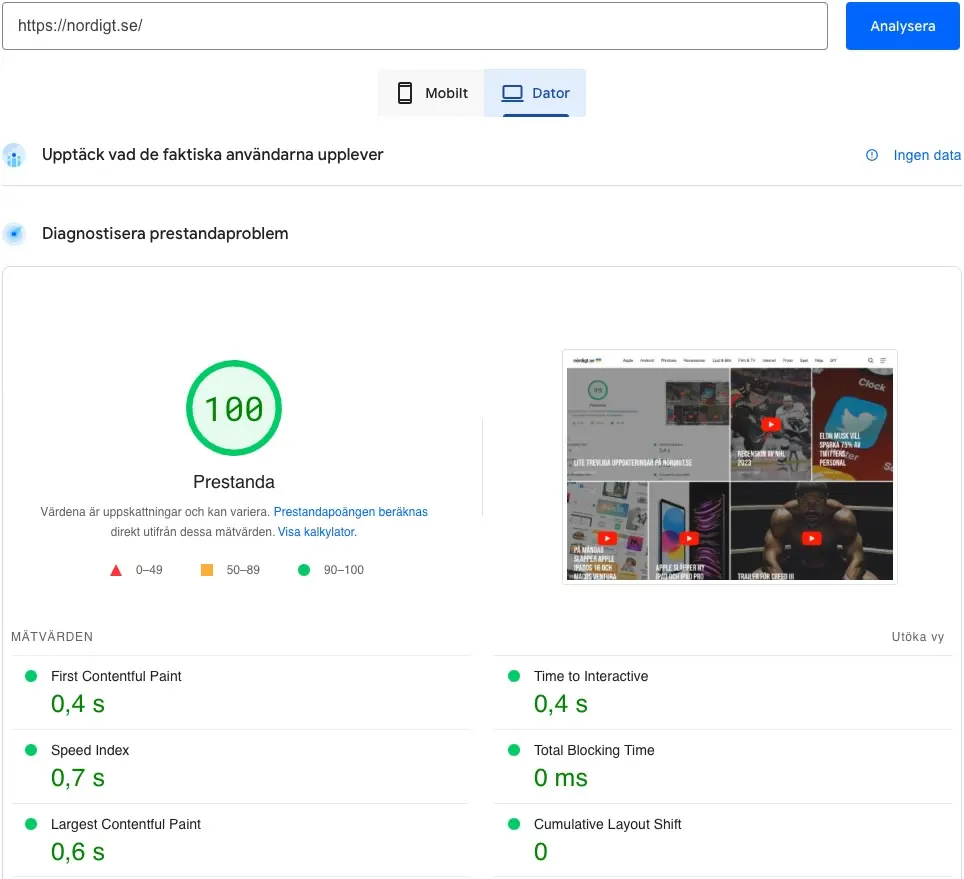Image resolution: width=964 pixels, height=879 pixels.
Task: Click the green circle 90–100 legend icon
Action: 304,570
